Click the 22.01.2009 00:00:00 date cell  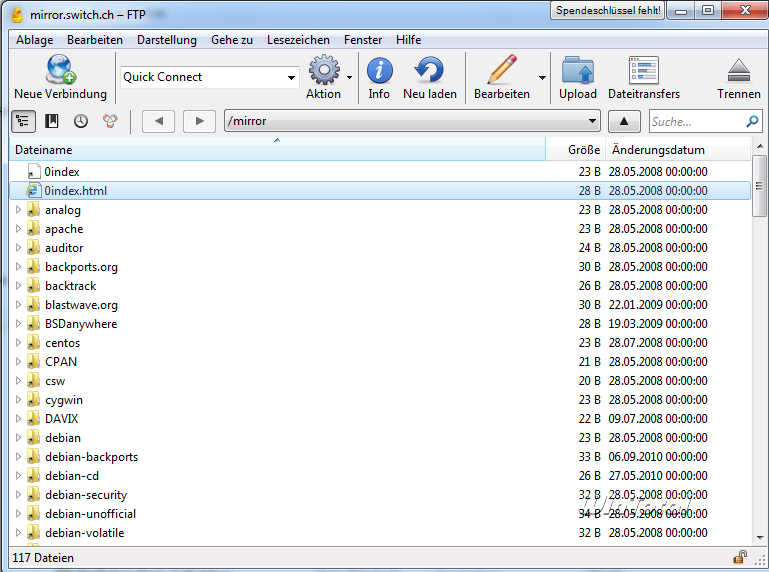658,305
